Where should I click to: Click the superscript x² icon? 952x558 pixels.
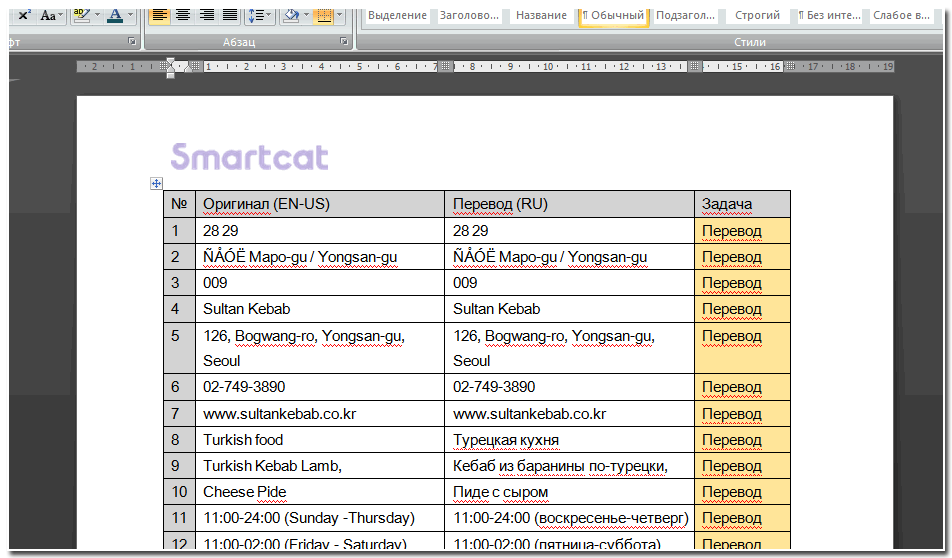coord(24,15)
